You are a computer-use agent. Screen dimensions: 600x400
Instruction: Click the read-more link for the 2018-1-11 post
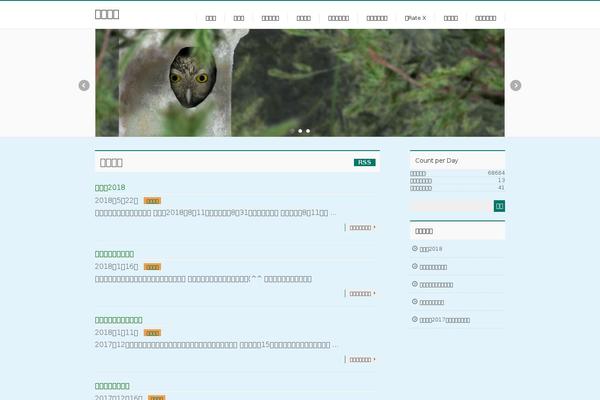[362, 359]
